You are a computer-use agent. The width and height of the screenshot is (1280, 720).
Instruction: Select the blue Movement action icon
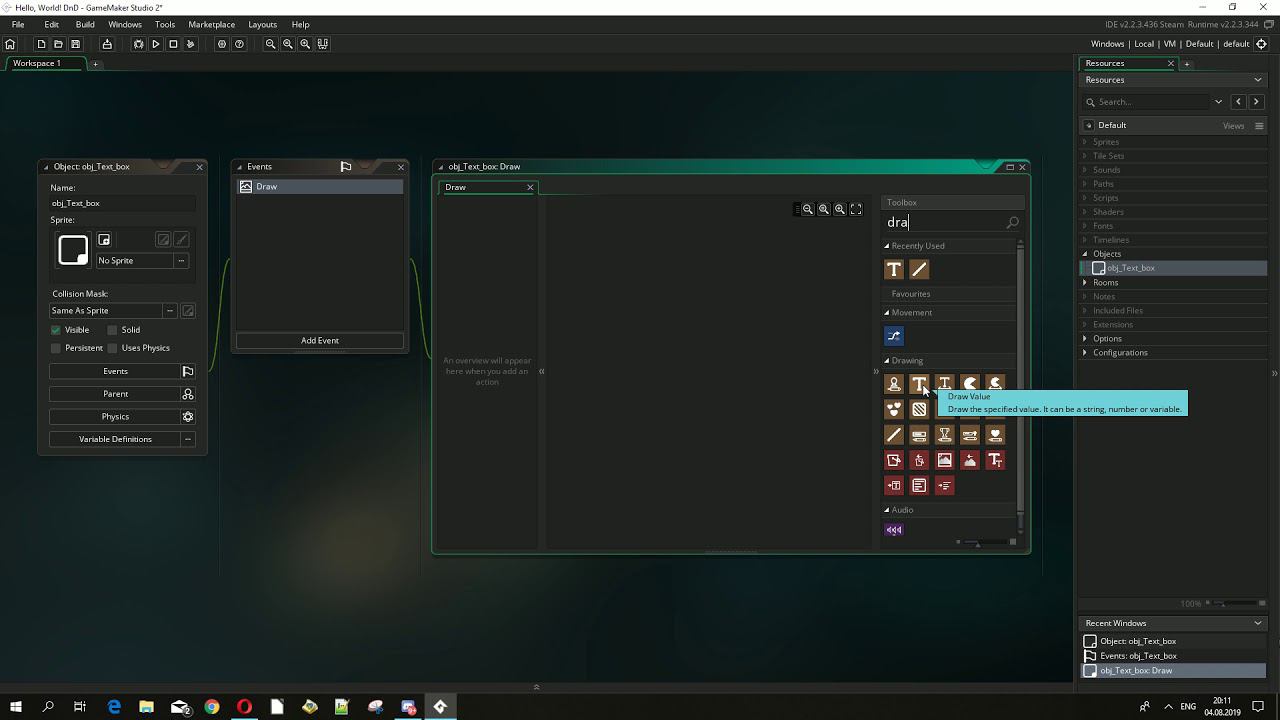click(894, 336)
